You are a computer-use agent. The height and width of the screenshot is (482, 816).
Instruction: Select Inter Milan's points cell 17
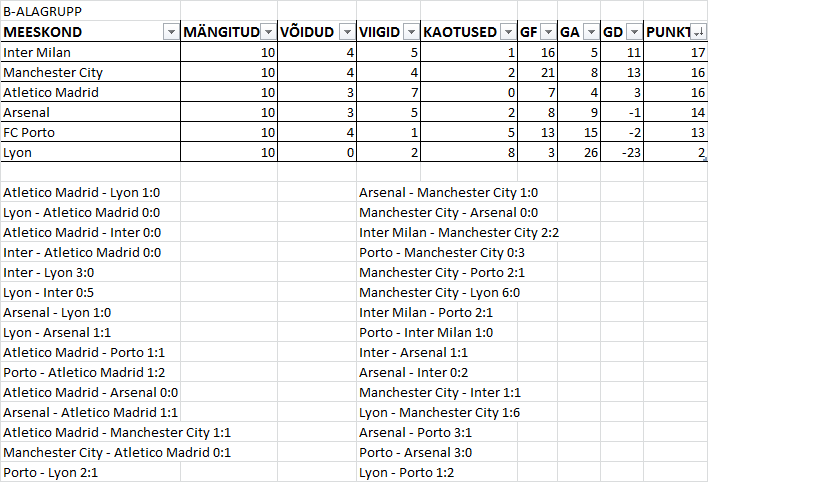(x=675, y=52)
